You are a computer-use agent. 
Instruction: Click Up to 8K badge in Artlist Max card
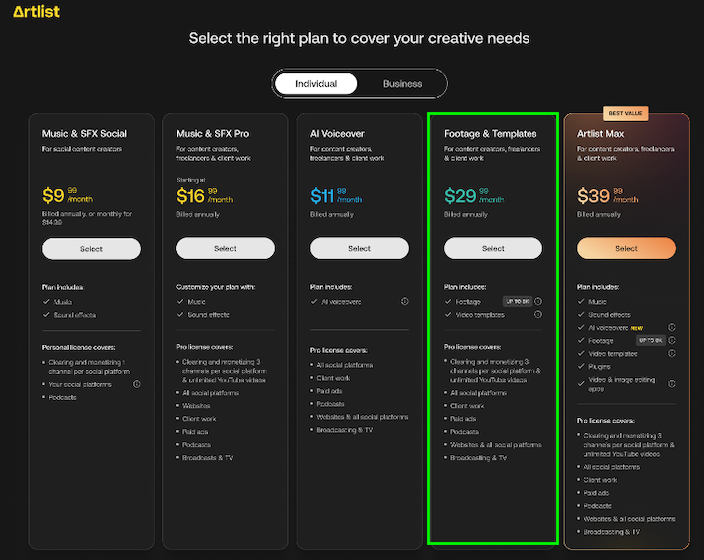pyautogui.click(x=651, y=341)
